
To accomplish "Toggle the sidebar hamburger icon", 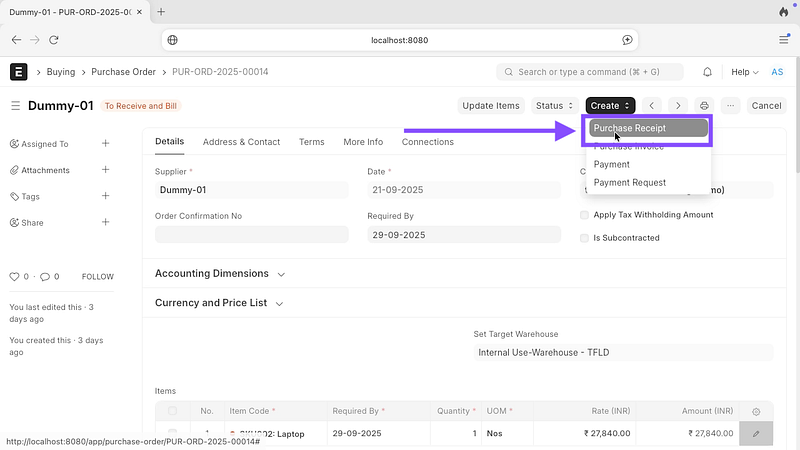I will pos(15,106).
